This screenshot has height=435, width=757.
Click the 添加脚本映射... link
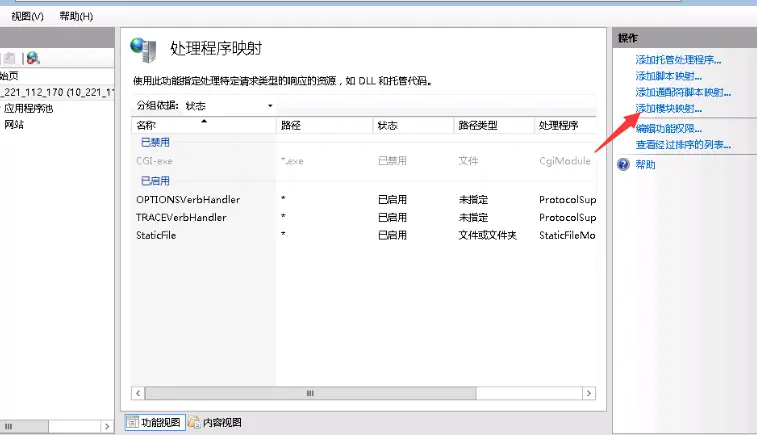coord(669,76)
